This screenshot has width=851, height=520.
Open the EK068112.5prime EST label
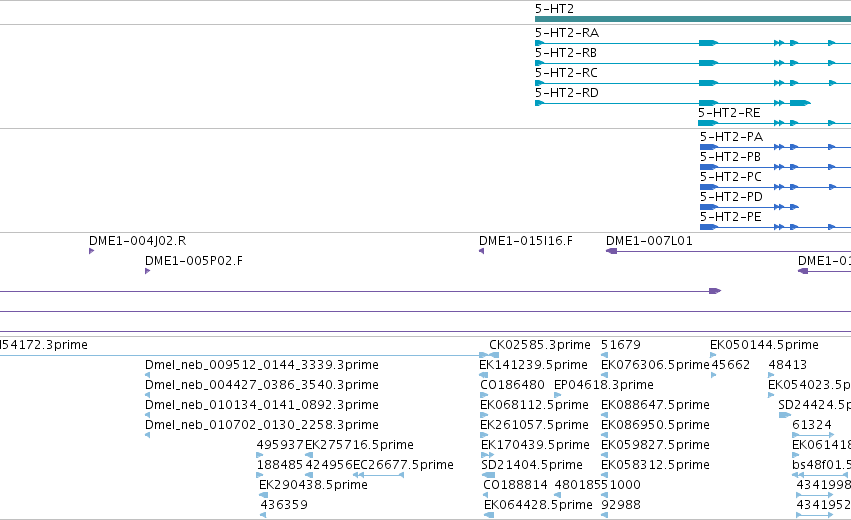(x=534, y=406)
